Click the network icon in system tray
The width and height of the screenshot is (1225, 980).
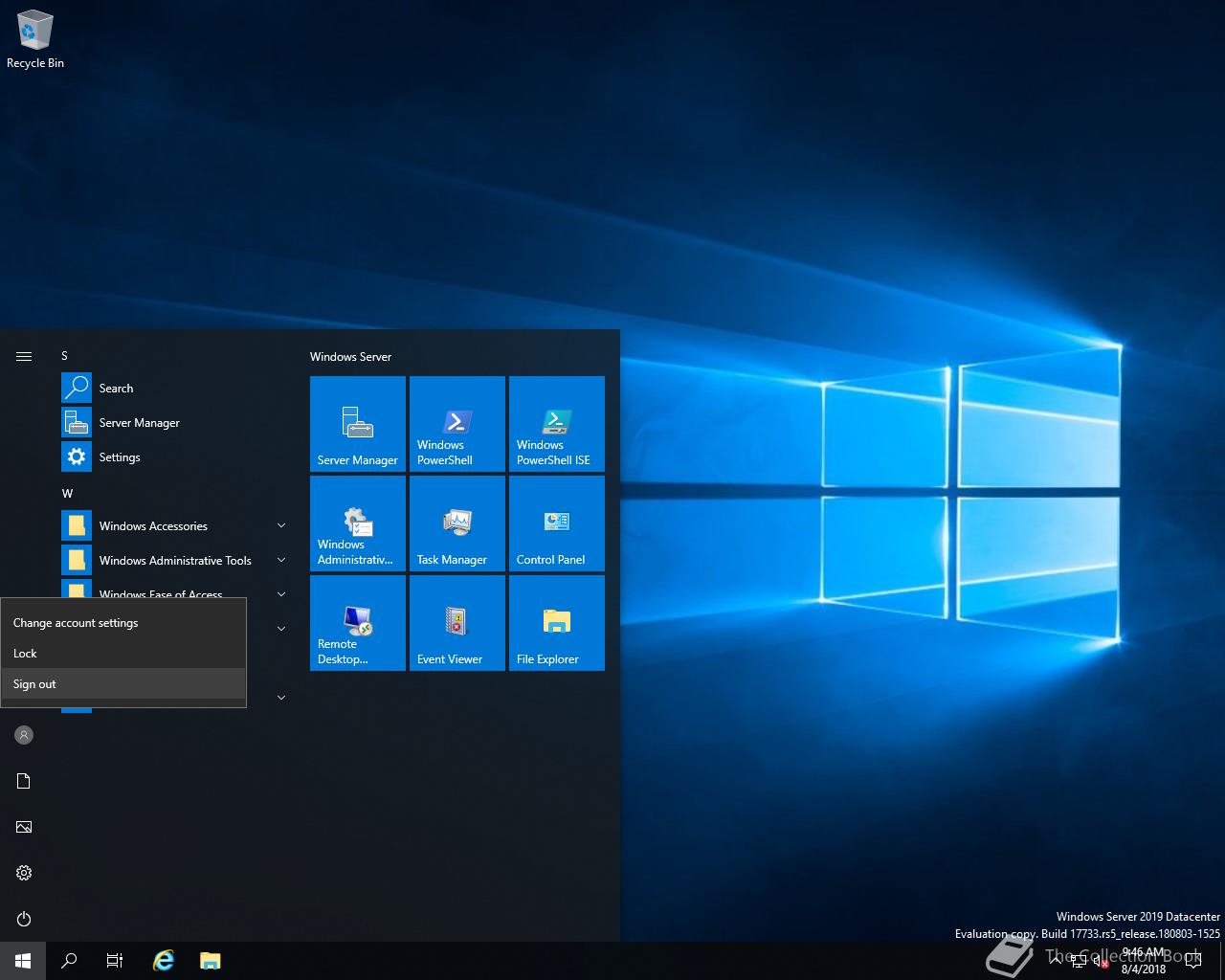coord(1079,961)
